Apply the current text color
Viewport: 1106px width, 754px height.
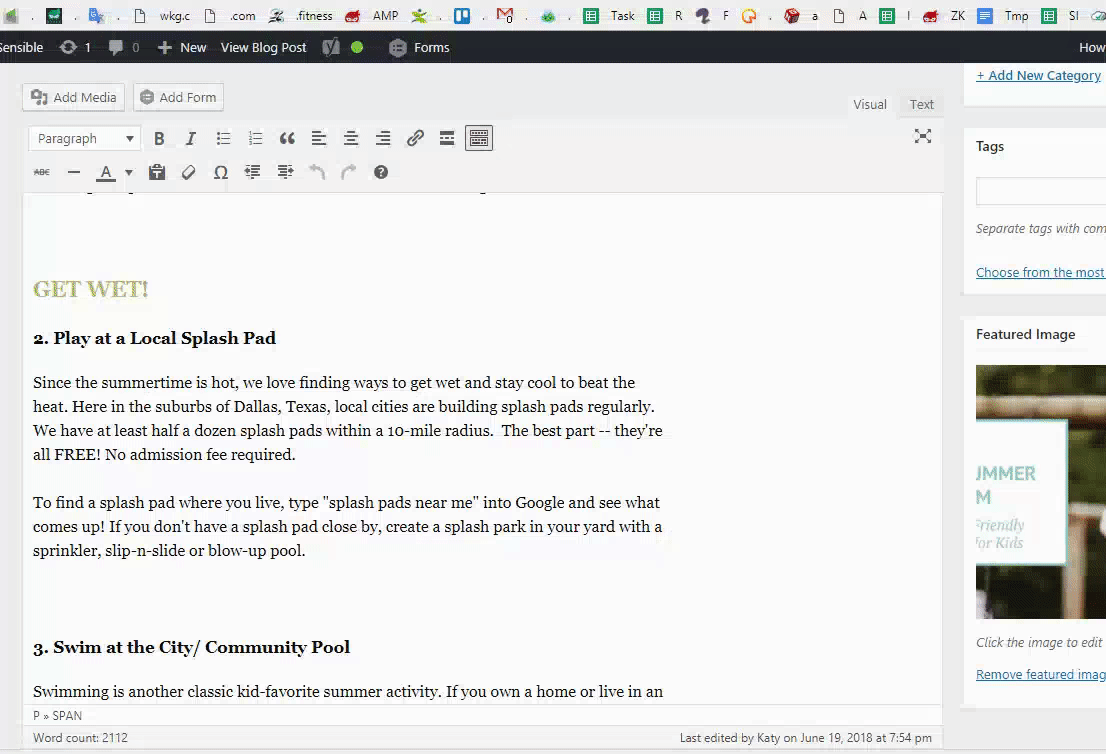click(x=106, y=172)
